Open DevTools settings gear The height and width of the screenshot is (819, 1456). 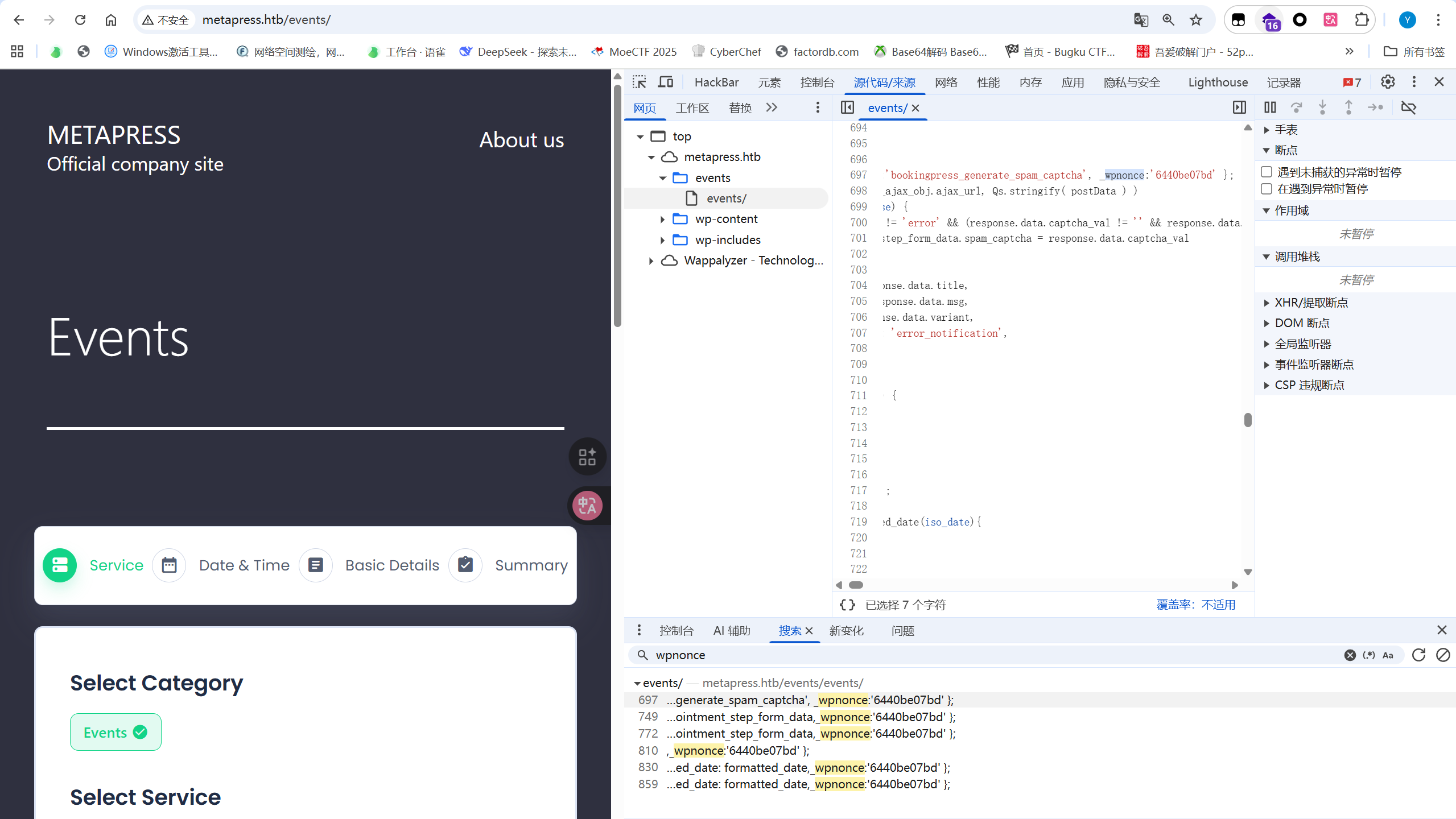coord(1388,82)
